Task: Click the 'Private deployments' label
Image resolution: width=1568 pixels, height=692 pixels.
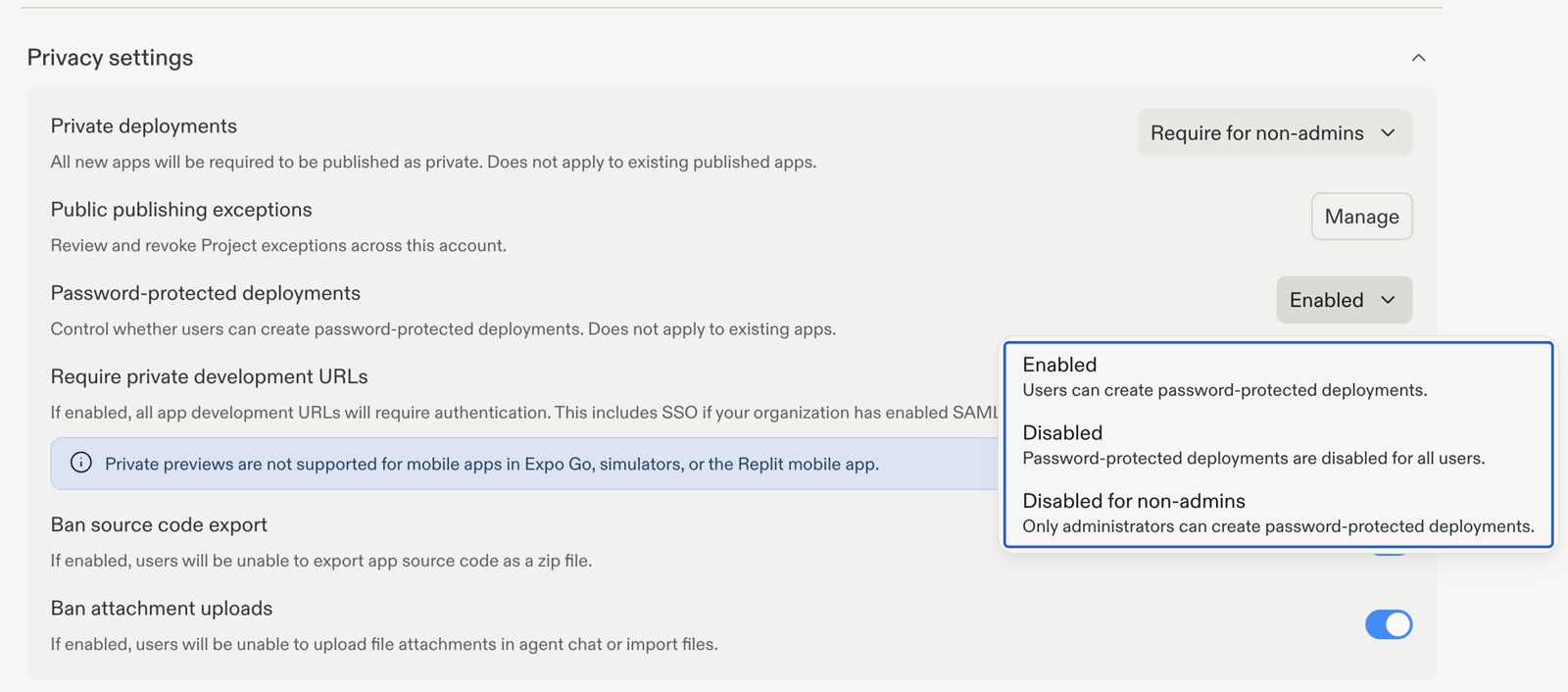Action: [144, 125]
